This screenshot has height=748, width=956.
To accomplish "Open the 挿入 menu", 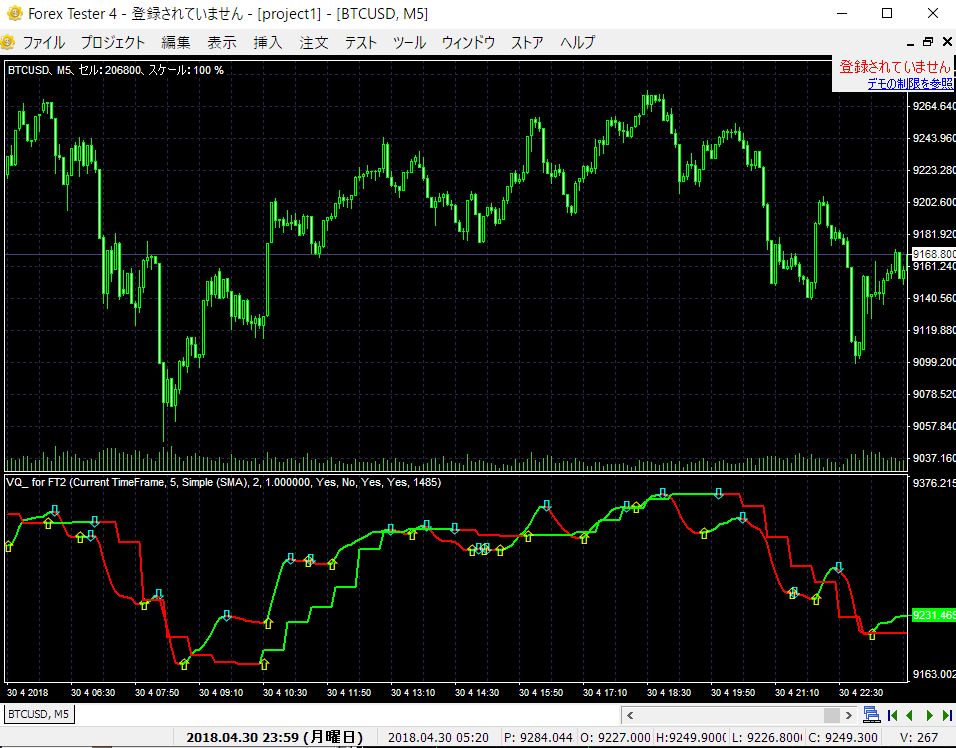I will tap(268, 43).
